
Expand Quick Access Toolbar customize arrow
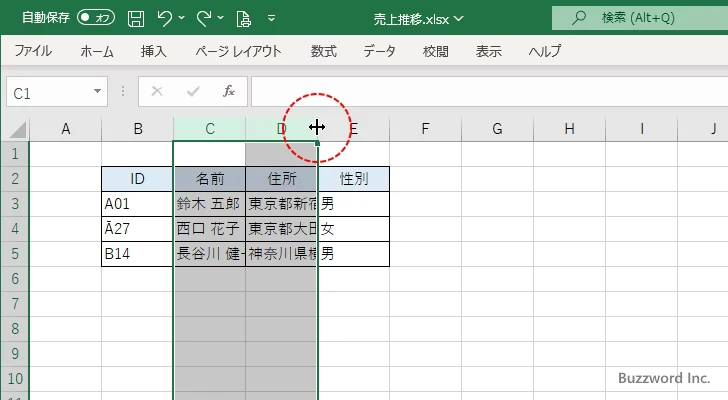point(272,19)
